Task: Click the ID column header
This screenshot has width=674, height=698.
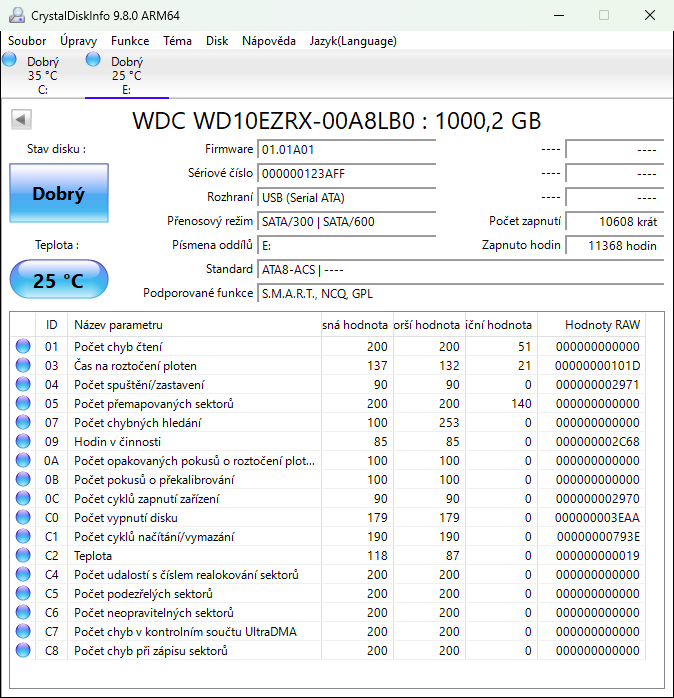Action: (x=52, y=325)
